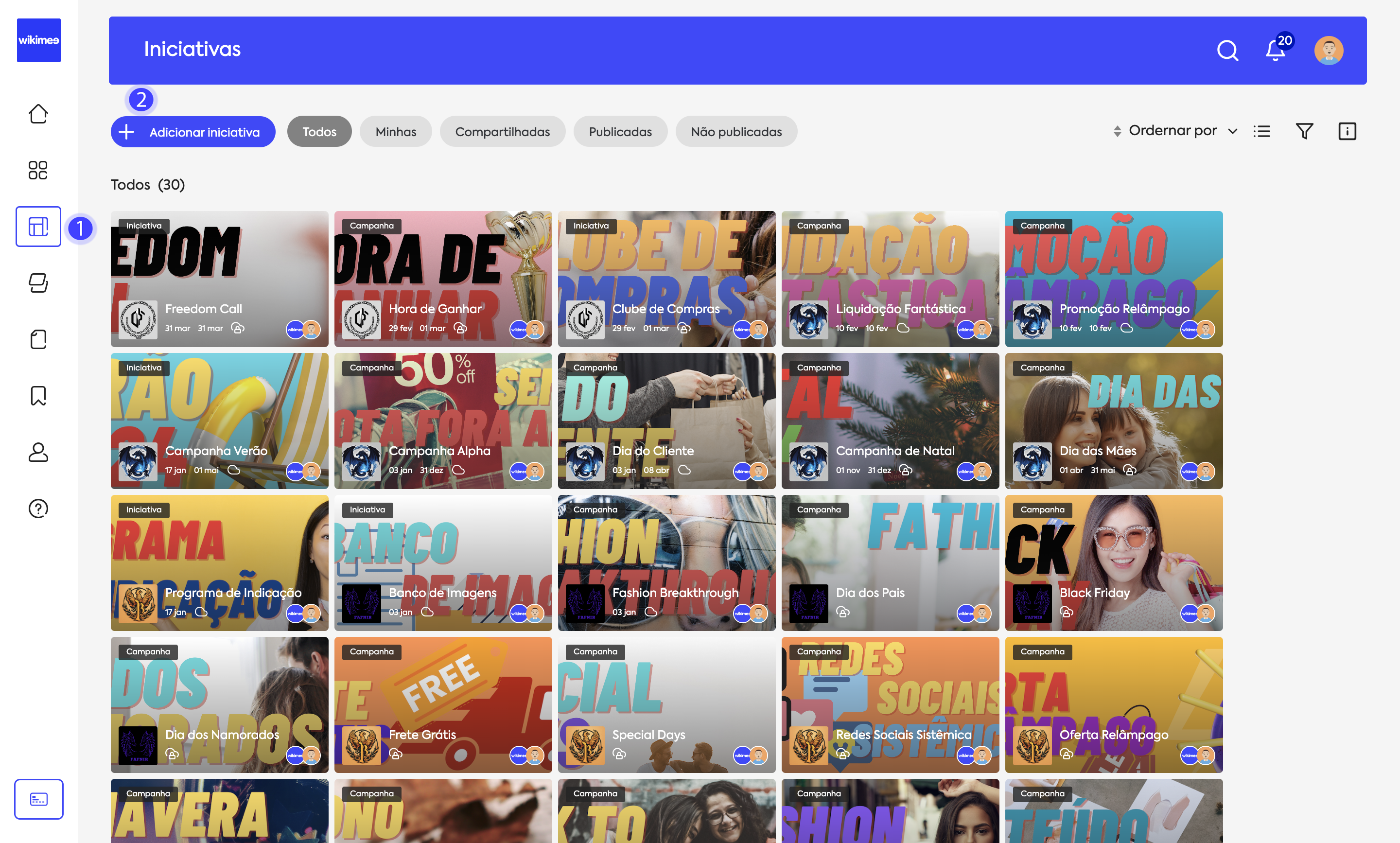Viewport: 1400px width, 843px height.
Task: Open user avatar menu in header
Action: (1329, 51)
